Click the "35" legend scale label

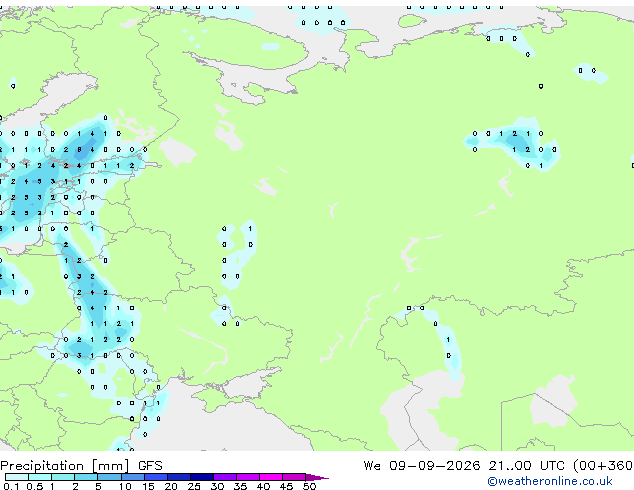(x=240, y=486)
